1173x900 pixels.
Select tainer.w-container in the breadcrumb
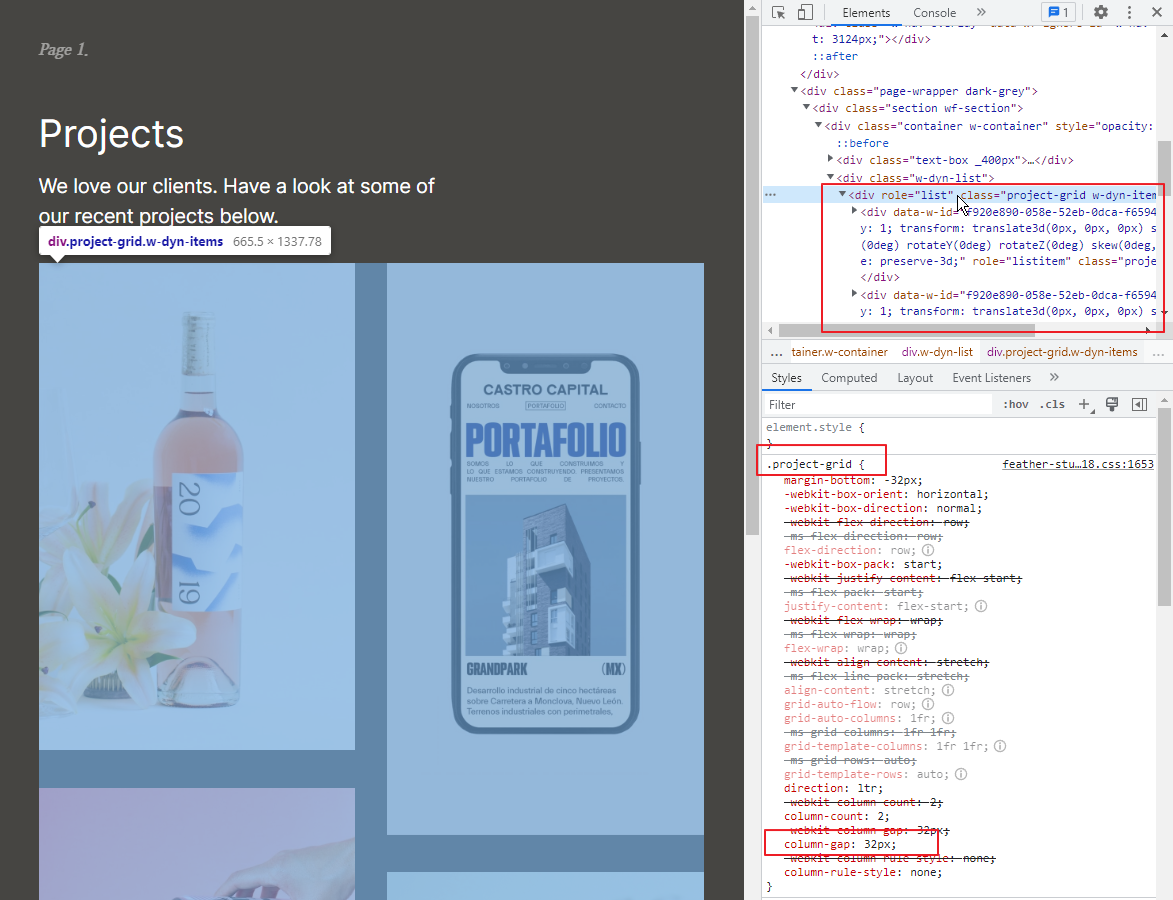click(839, 352)
